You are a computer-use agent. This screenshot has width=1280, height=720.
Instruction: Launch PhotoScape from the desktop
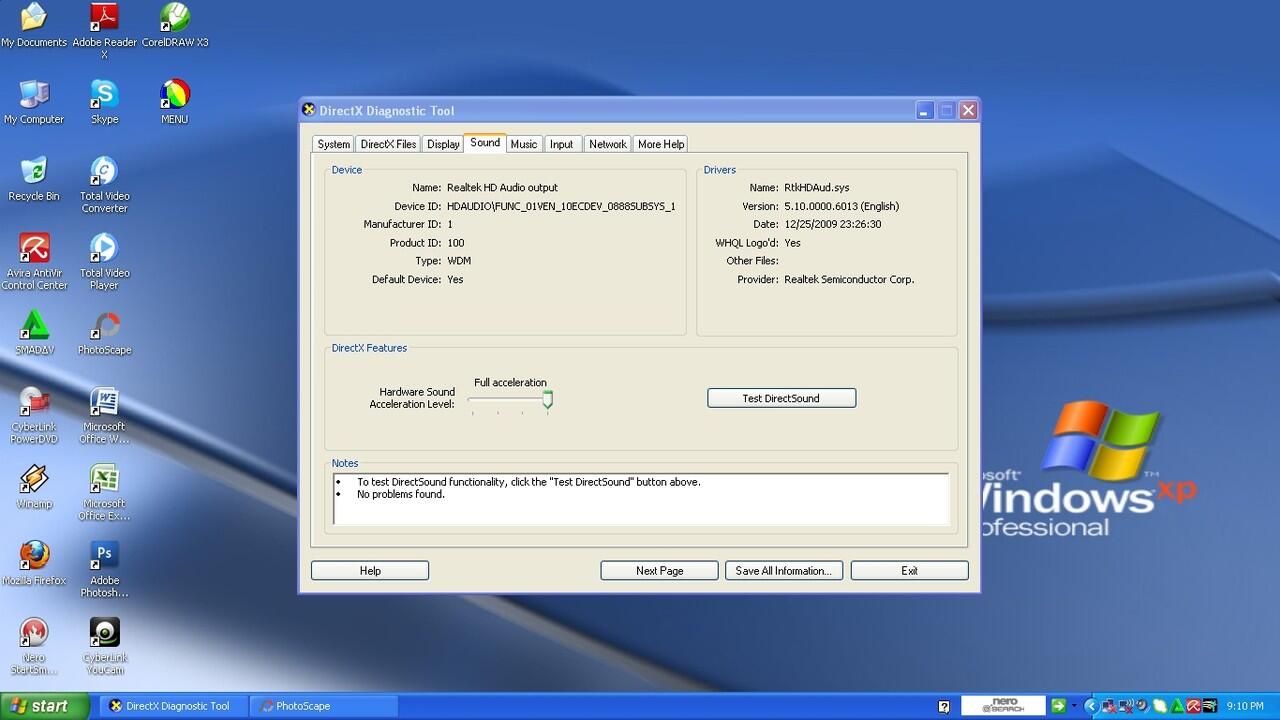coord(104,333)
